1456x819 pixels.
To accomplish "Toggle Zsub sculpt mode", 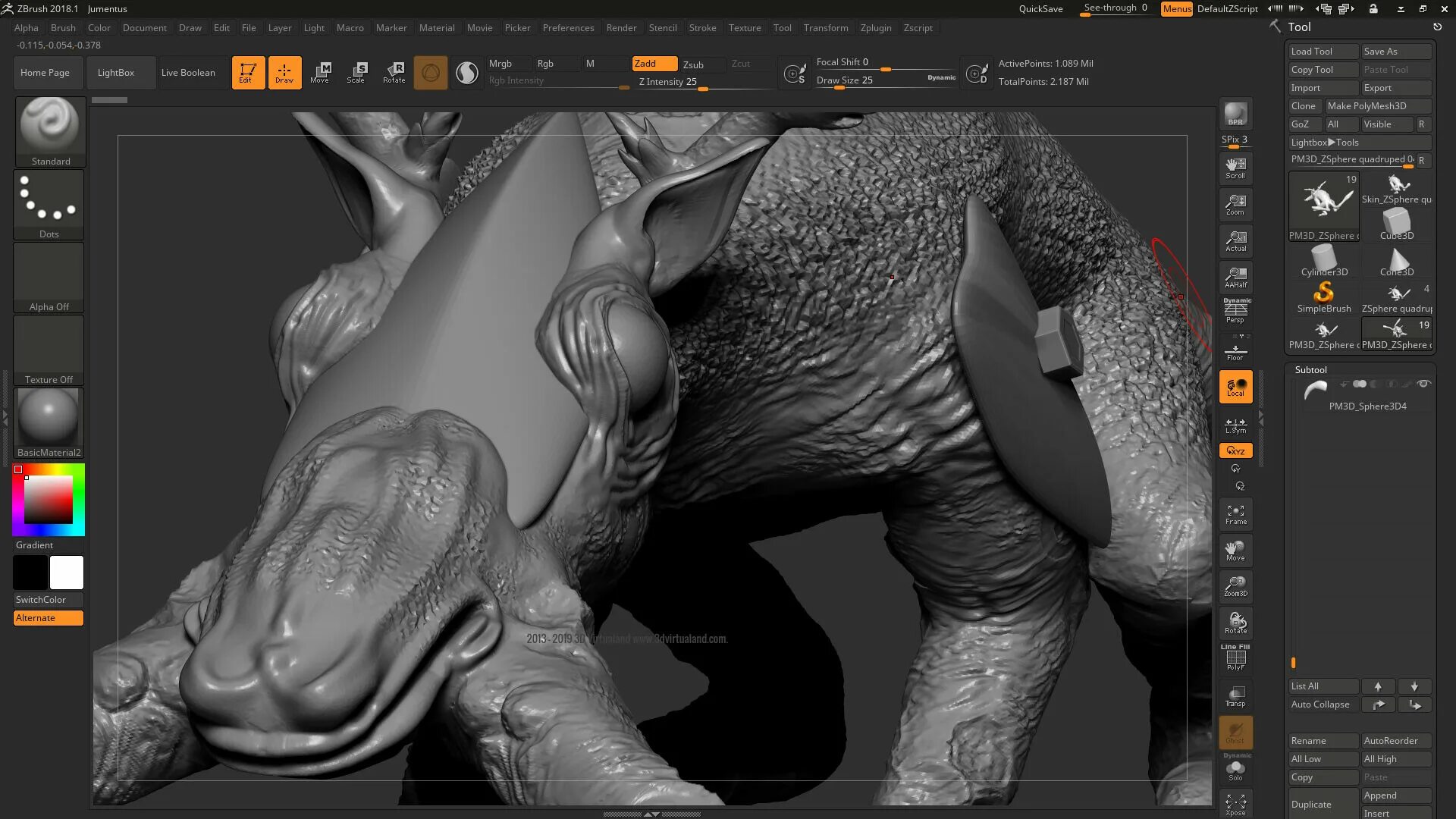I will click(x=693, y=64).
